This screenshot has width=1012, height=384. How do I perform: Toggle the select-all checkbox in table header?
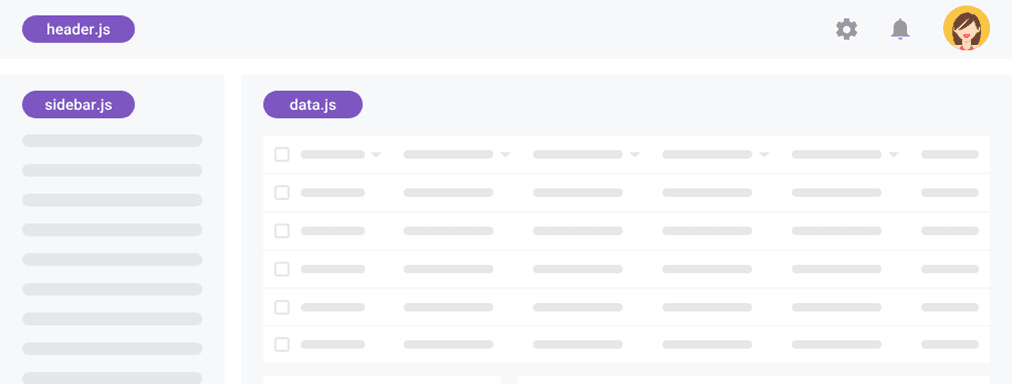282,154
